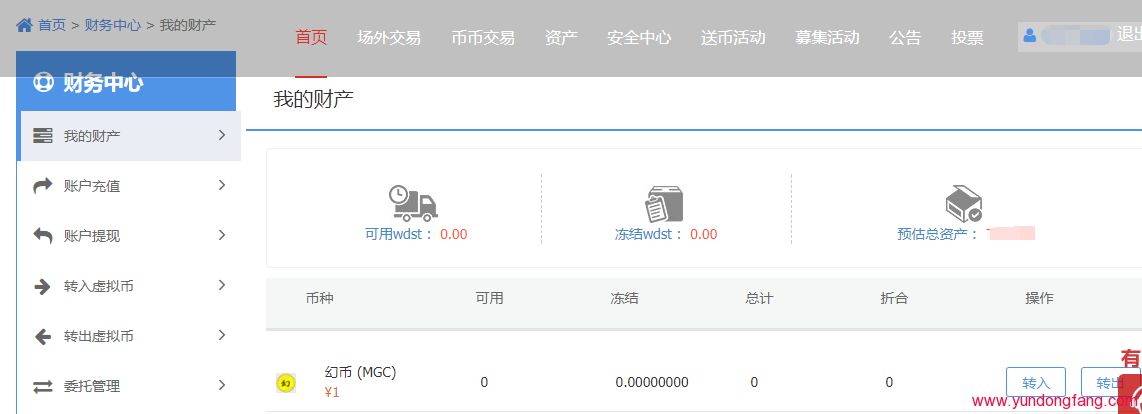Viewport: 1142px width, 414px height.
Task: Click the clipboard box icon above 冻结wdst
Action: [x=664, y=204]
